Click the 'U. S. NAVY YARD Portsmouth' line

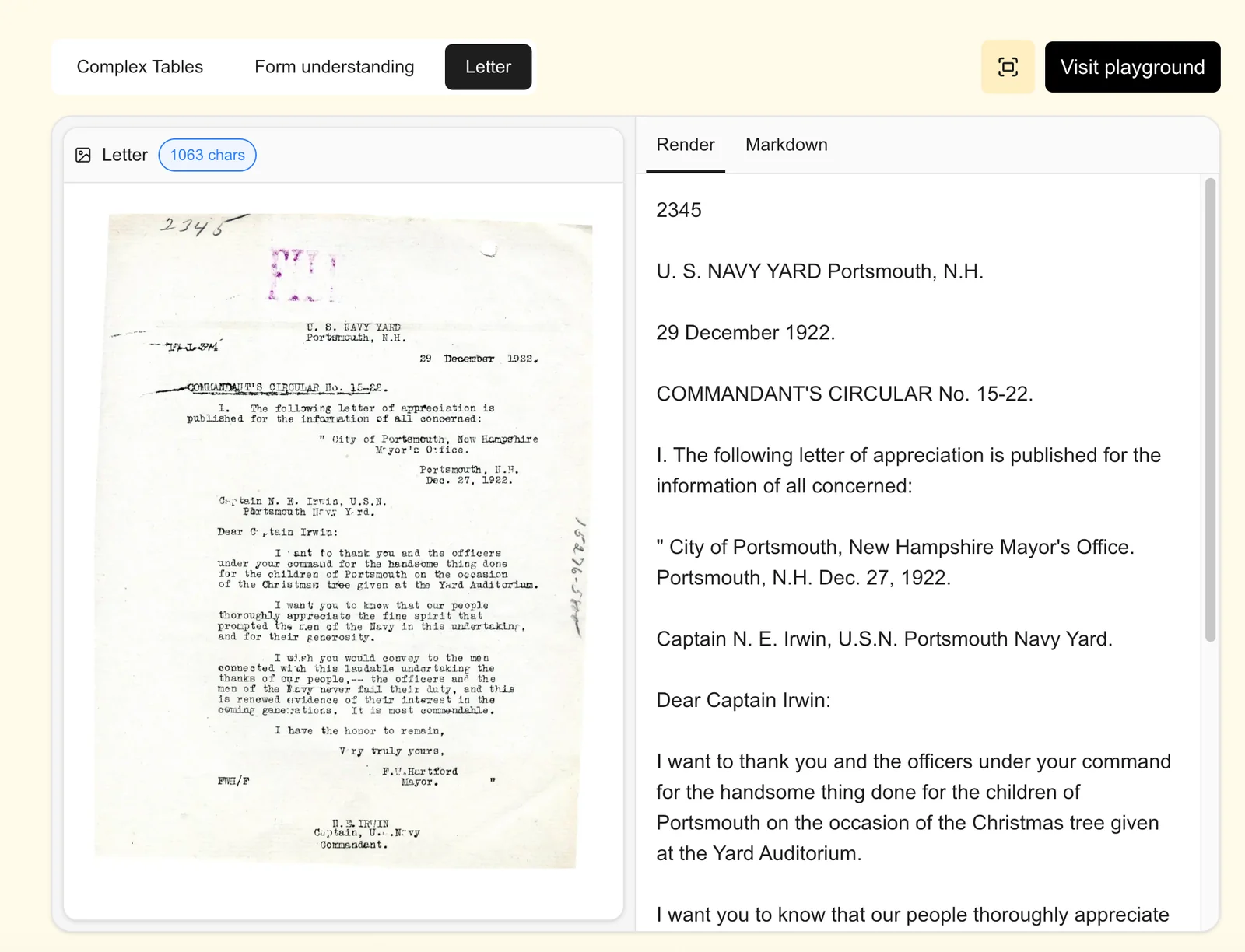click(819, 271)
